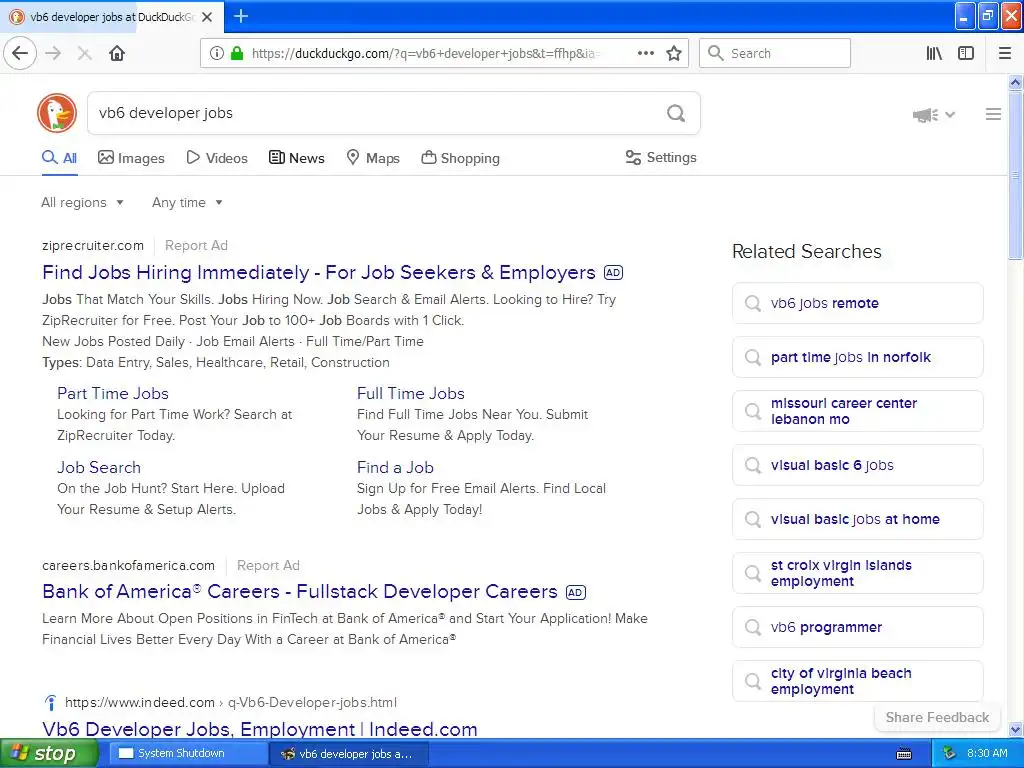Open the Firefox hamburger menu

tap(1005, 53)
